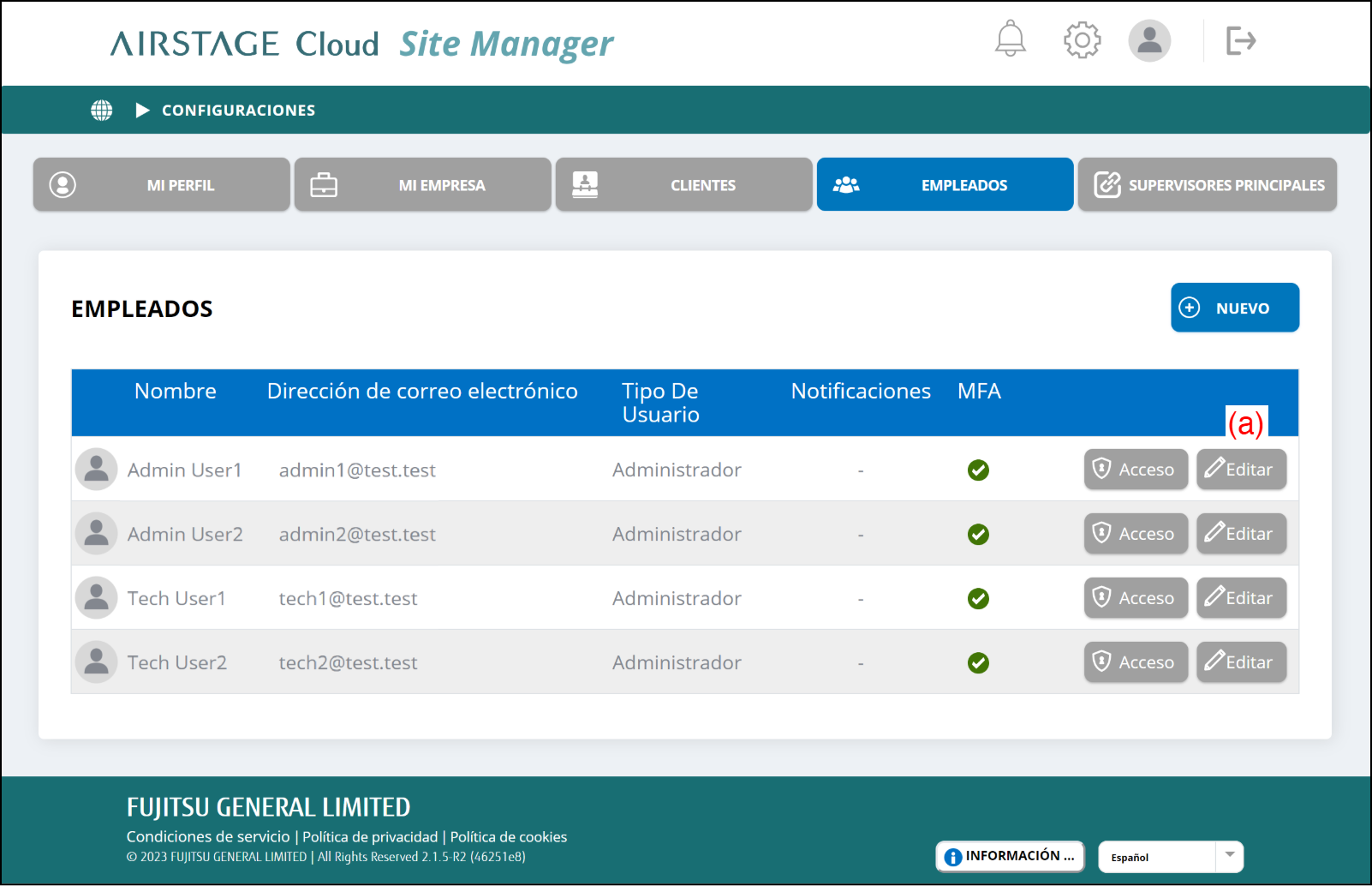Click Acceso button for Tech User1

(x=1136, y=598)
